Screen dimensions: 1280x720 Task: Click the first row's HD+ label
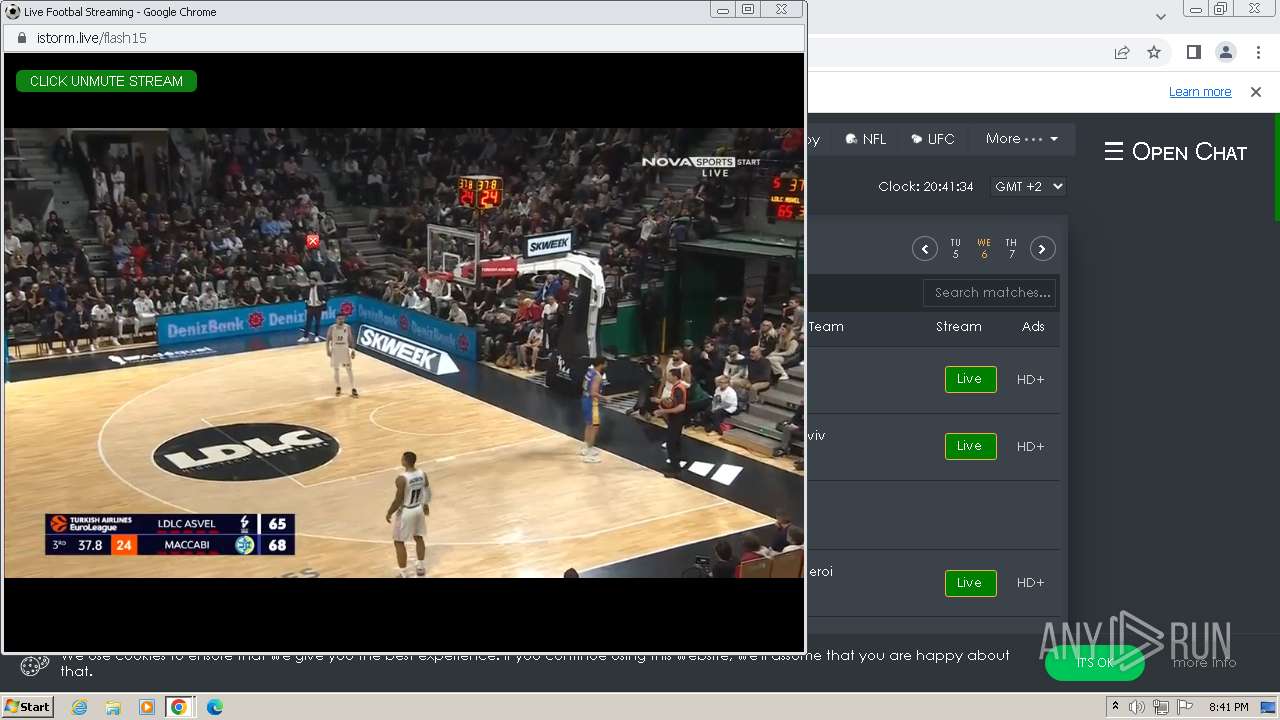pos(1030,380)
